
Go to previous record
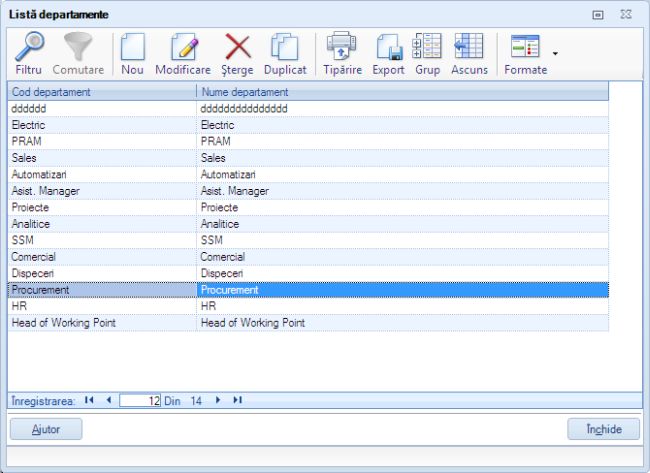[108, 400]
